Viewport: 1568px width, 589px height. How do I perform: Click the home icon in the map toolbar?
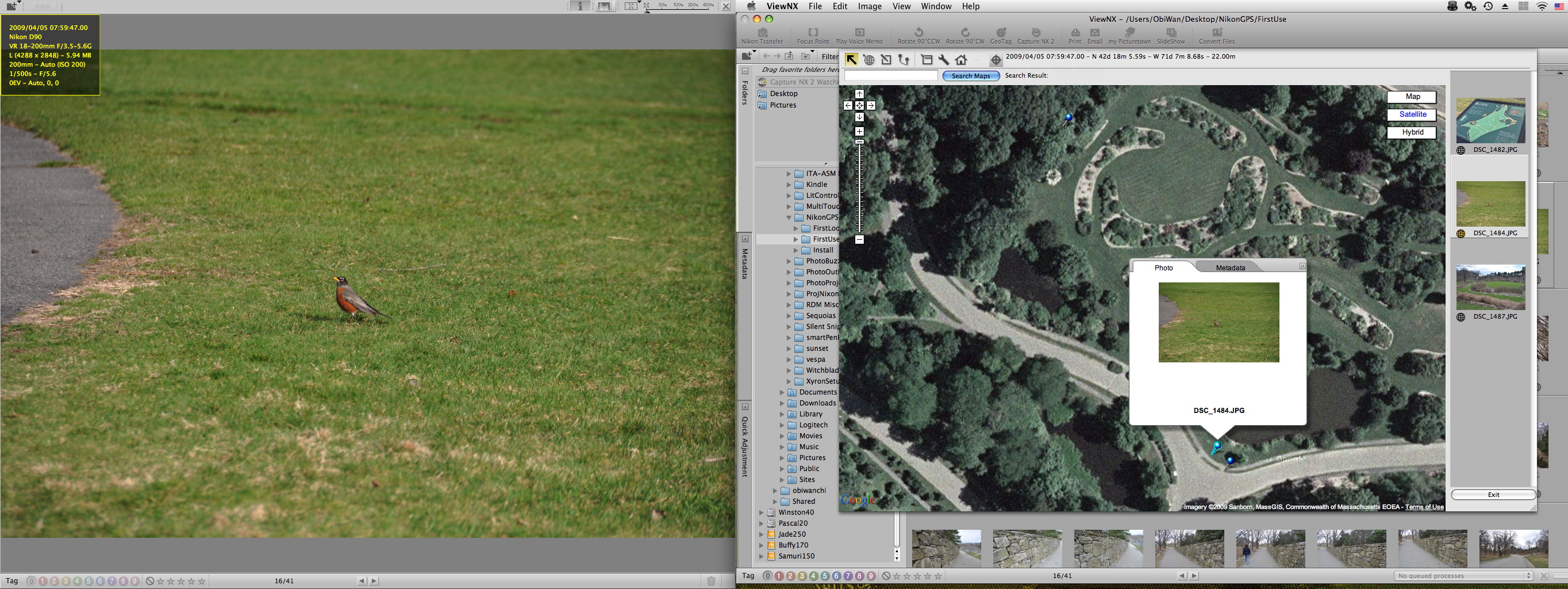(x=961, y=60)
